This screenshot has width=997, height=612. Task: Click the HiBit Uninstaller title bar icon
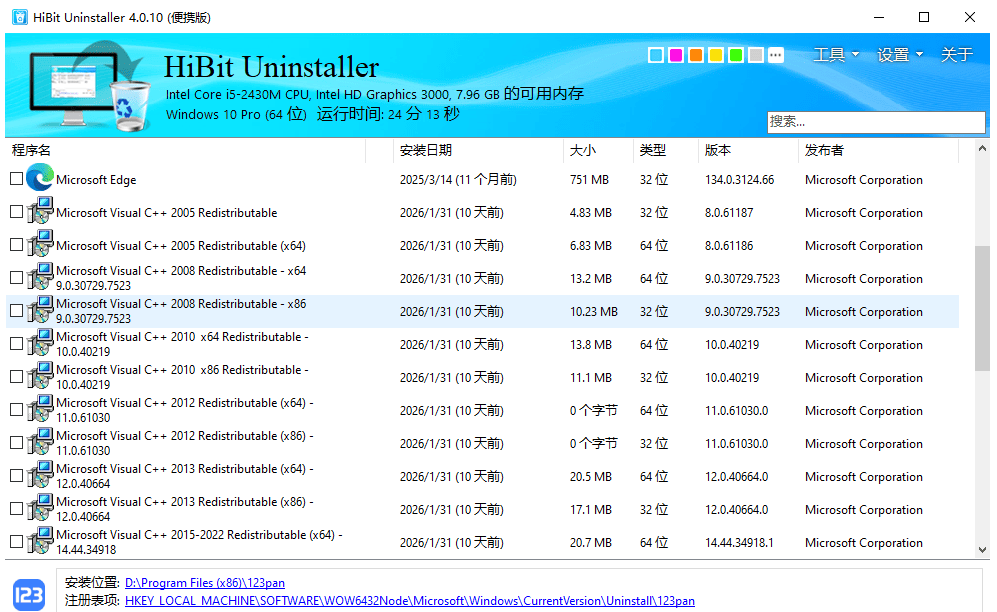20,17
